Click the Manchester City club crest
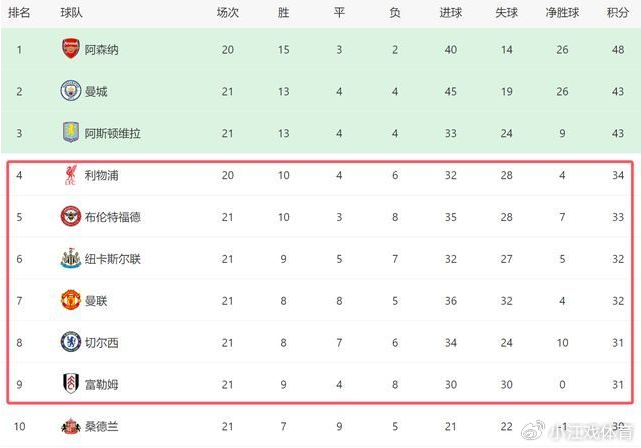Image resolution: width=641 pixels, height=448 pixels. point(70,91)
